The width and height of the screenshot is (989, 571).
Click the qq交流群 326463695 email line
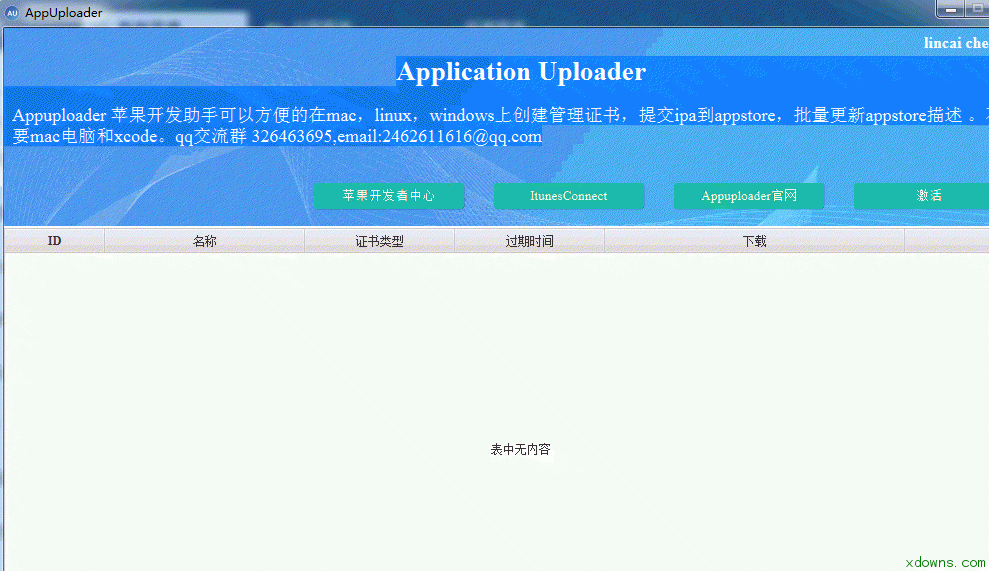click(x=277, y=136)
